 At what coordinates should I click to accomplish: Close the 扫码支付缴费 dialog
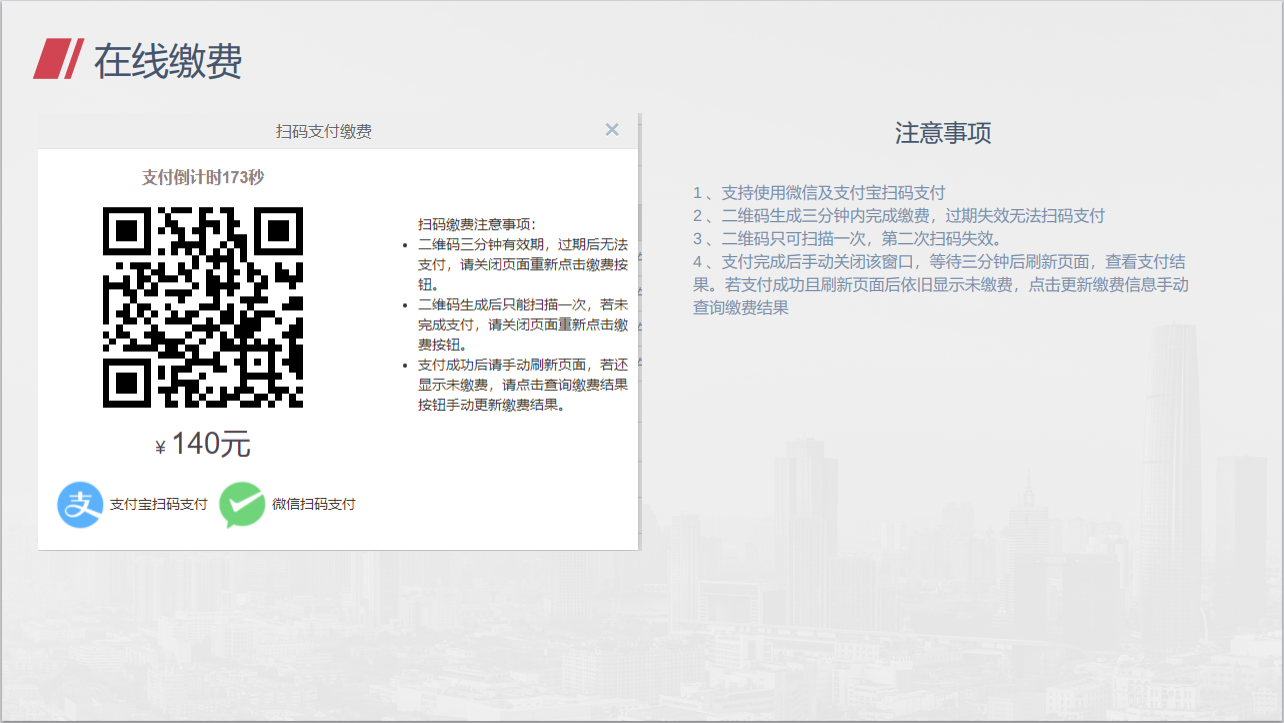(612, 130)
